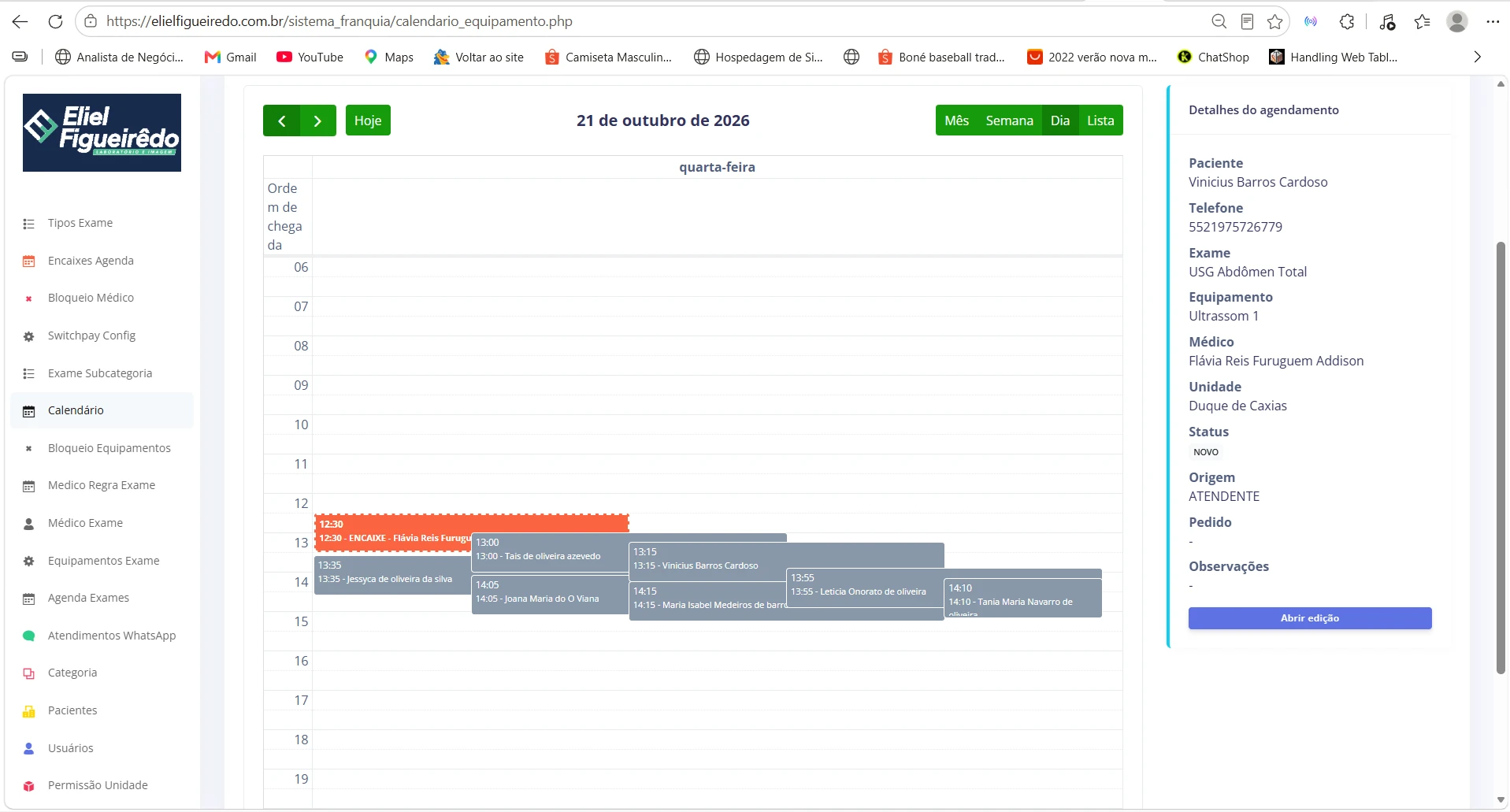
Task: Click the phone number 5521975726779
Action: [1235, 227]
